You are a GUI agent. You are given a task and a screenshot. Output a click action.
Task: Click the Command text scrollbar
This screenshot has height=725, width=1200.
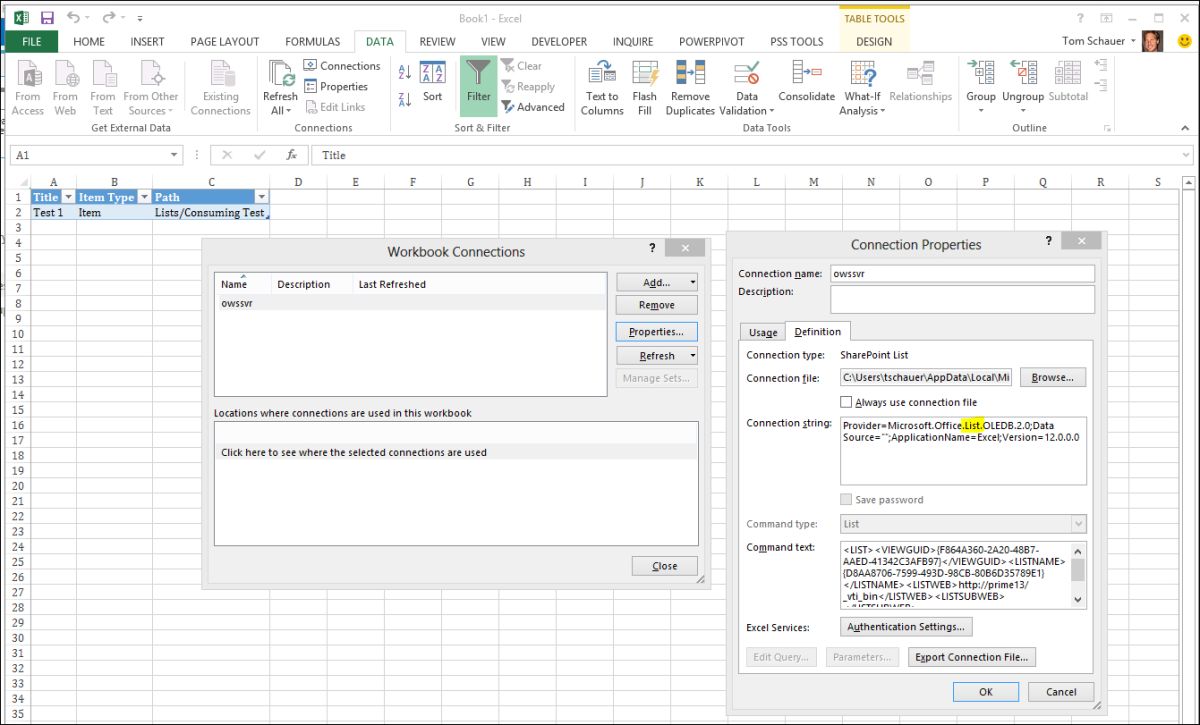pyautogui.click(x=1078, y=575)
